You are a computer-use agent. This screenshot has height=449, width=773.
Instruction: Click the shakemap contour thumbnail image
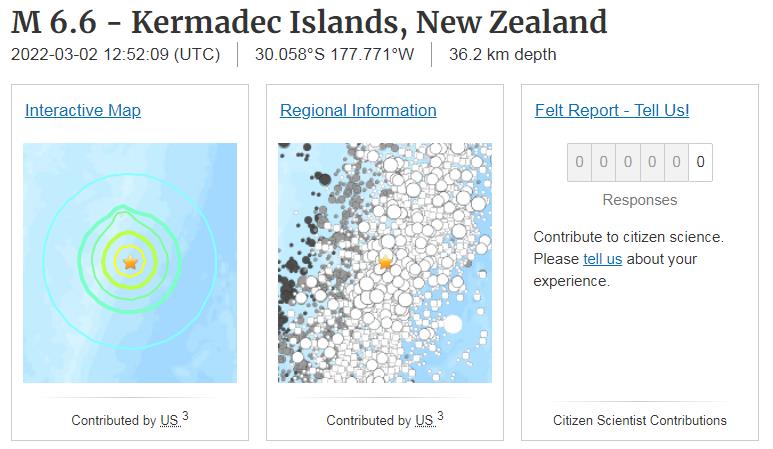(130, 263)
